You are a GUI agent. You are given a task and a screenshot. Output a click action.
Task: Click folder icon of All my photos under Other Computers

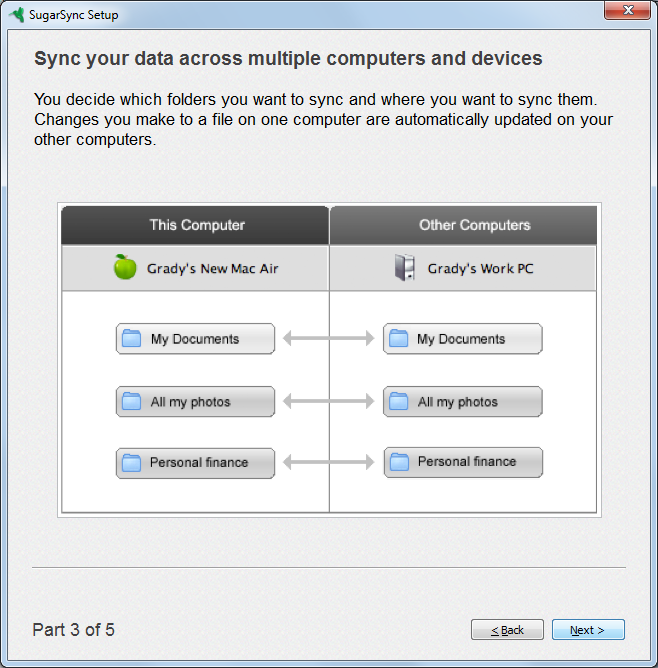399,401
